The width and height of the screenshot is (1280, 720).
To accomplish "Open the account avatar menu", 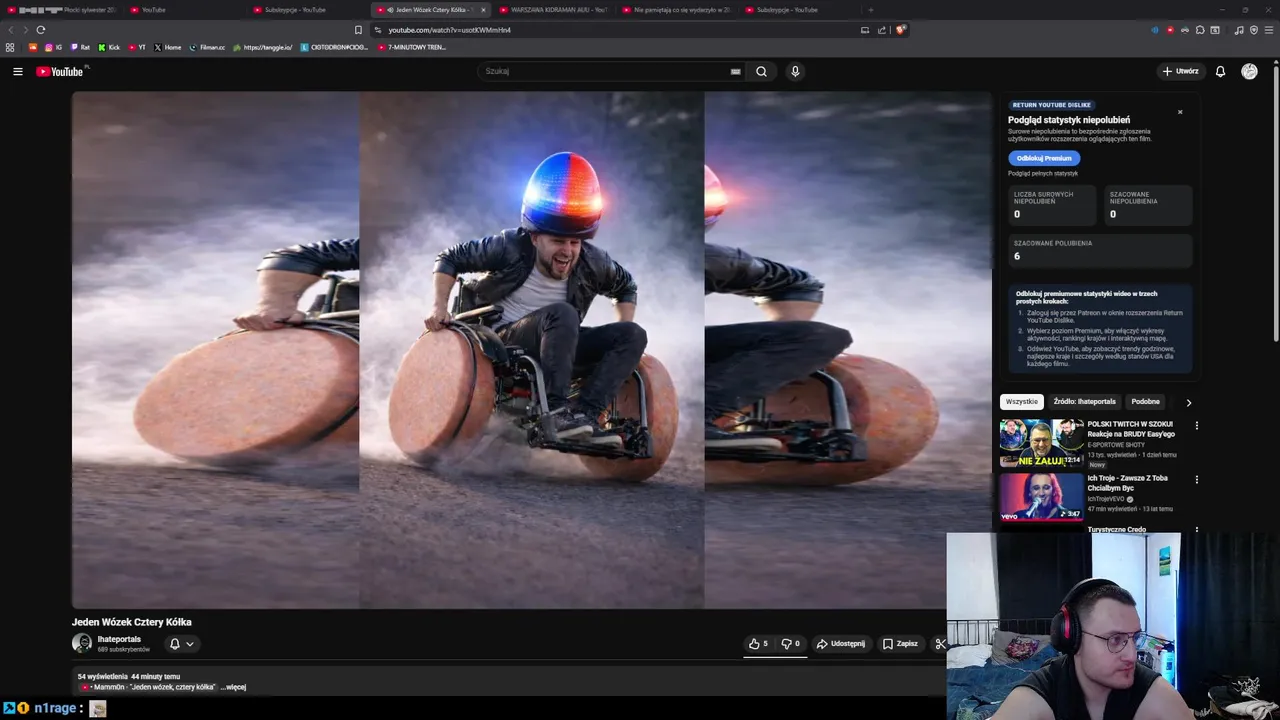I will pos(1249,71).
